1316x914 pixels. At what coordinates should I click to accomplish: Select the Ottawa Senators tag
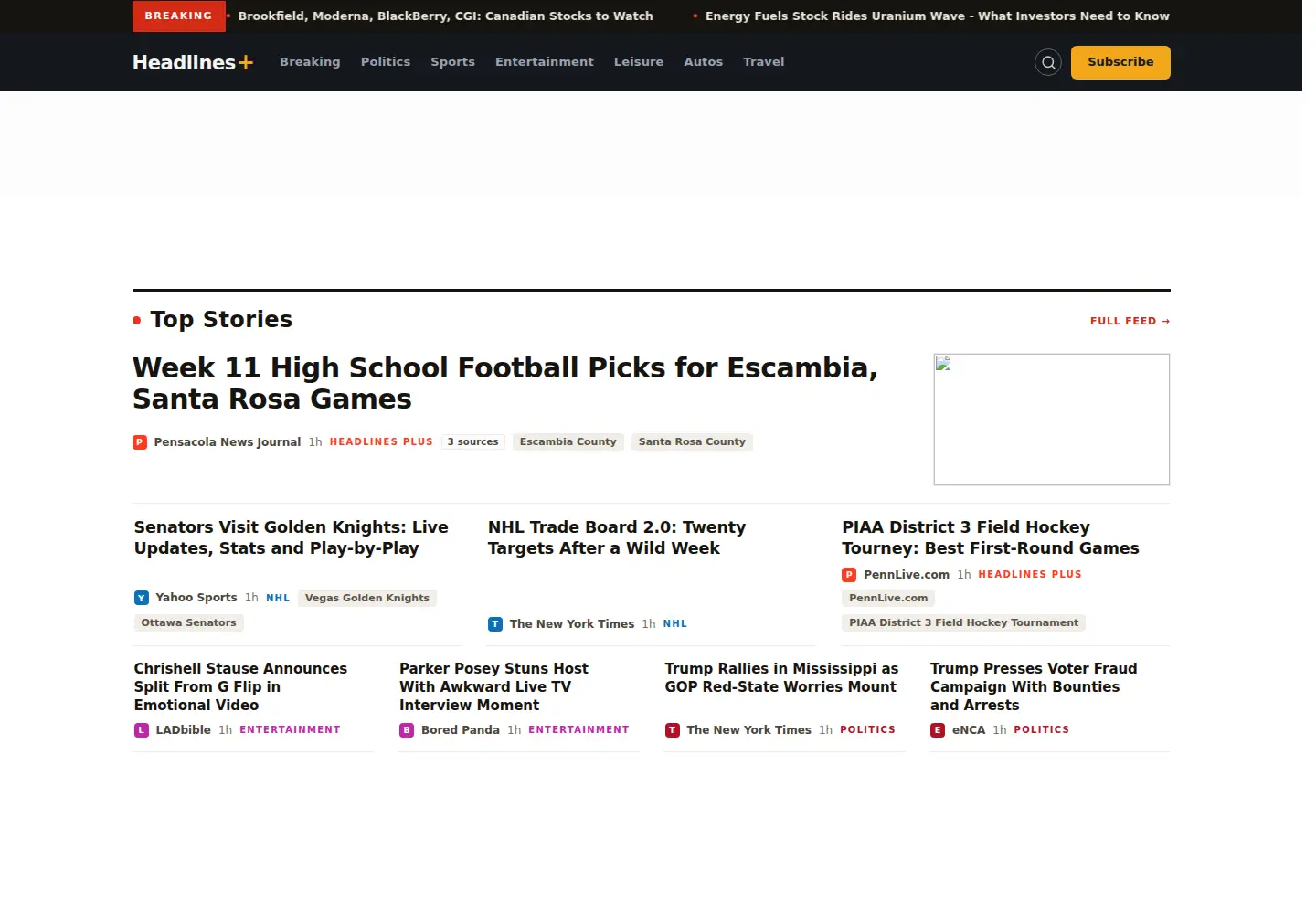click(189, 623)
